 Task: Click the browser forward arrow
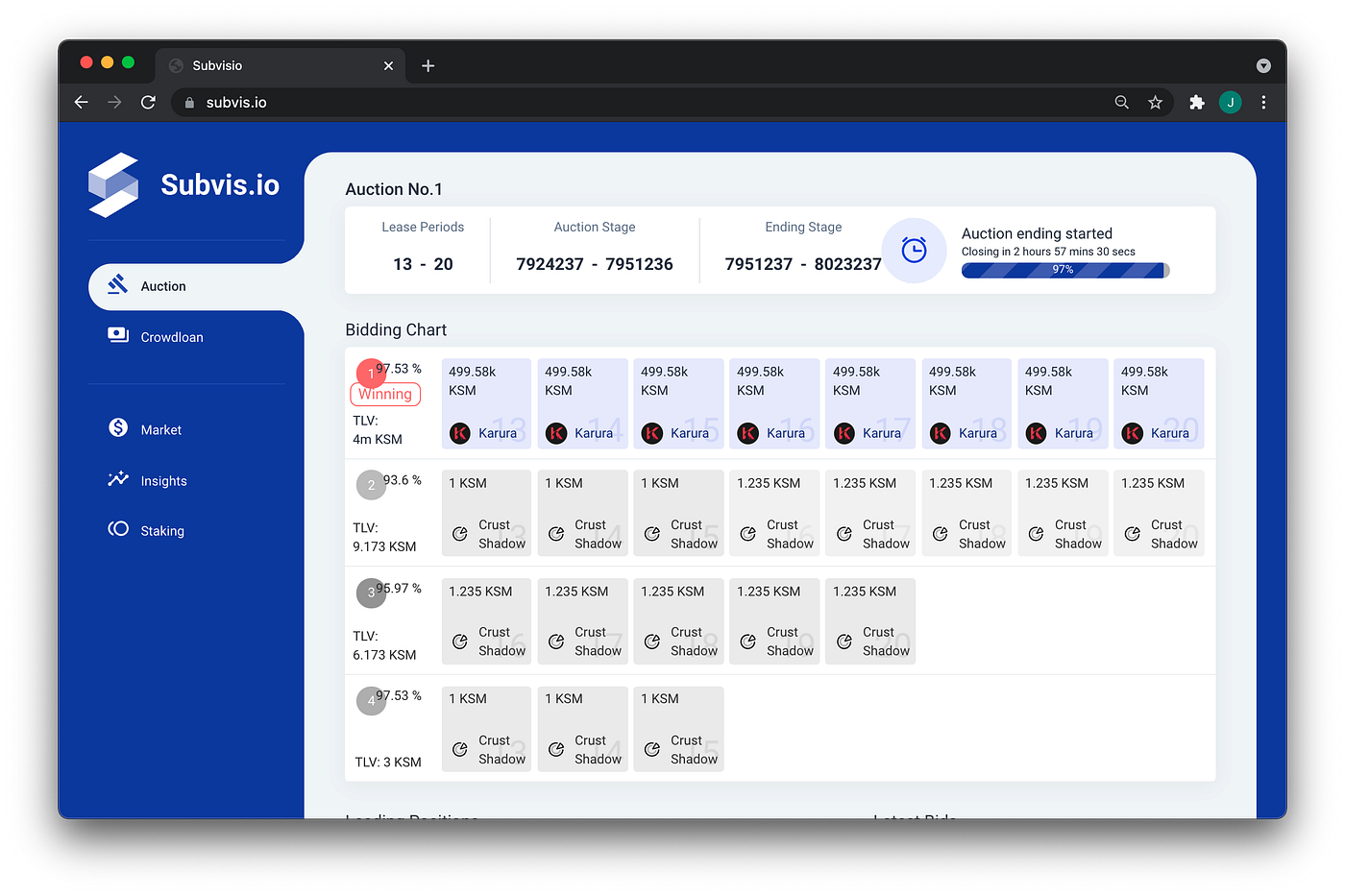[114, 102]
